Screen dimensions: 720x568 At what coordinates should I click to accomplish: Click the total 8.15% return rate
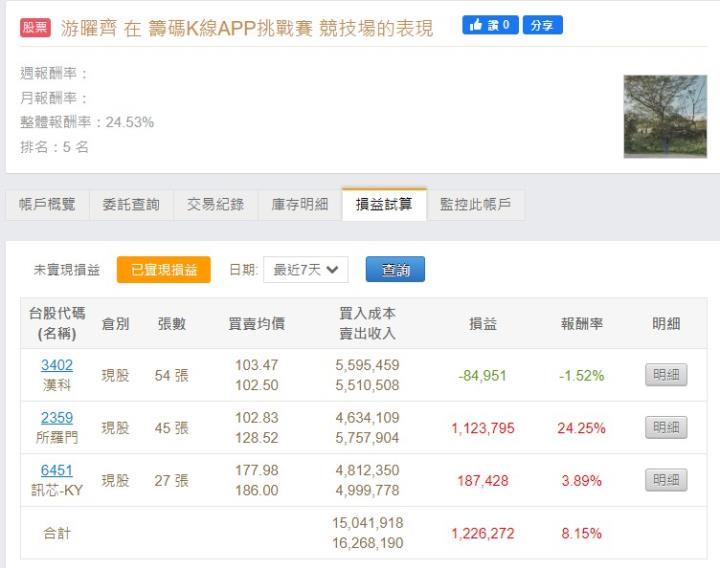click(x=581, y=534)
